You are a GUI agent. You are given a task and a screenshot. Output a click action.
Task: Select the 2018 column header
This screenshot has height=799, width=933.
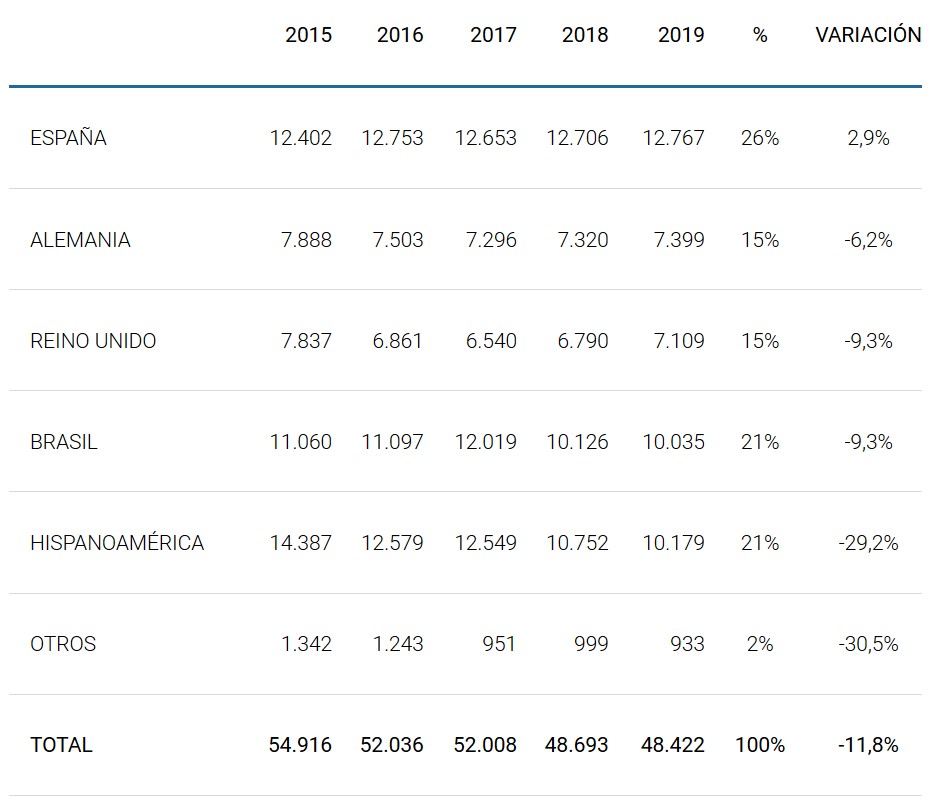coord(585,35)
